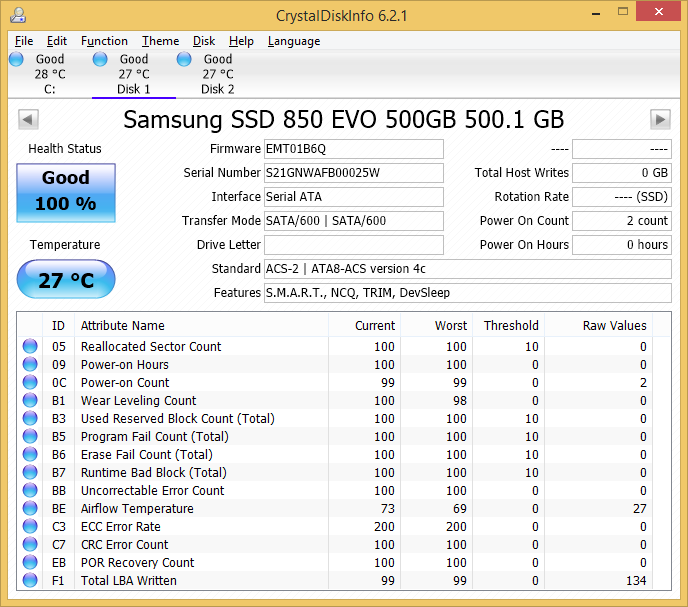Viewport: 688px width, 607px height.
Task: Click the Firmware value field
Action: pos(353,149)
